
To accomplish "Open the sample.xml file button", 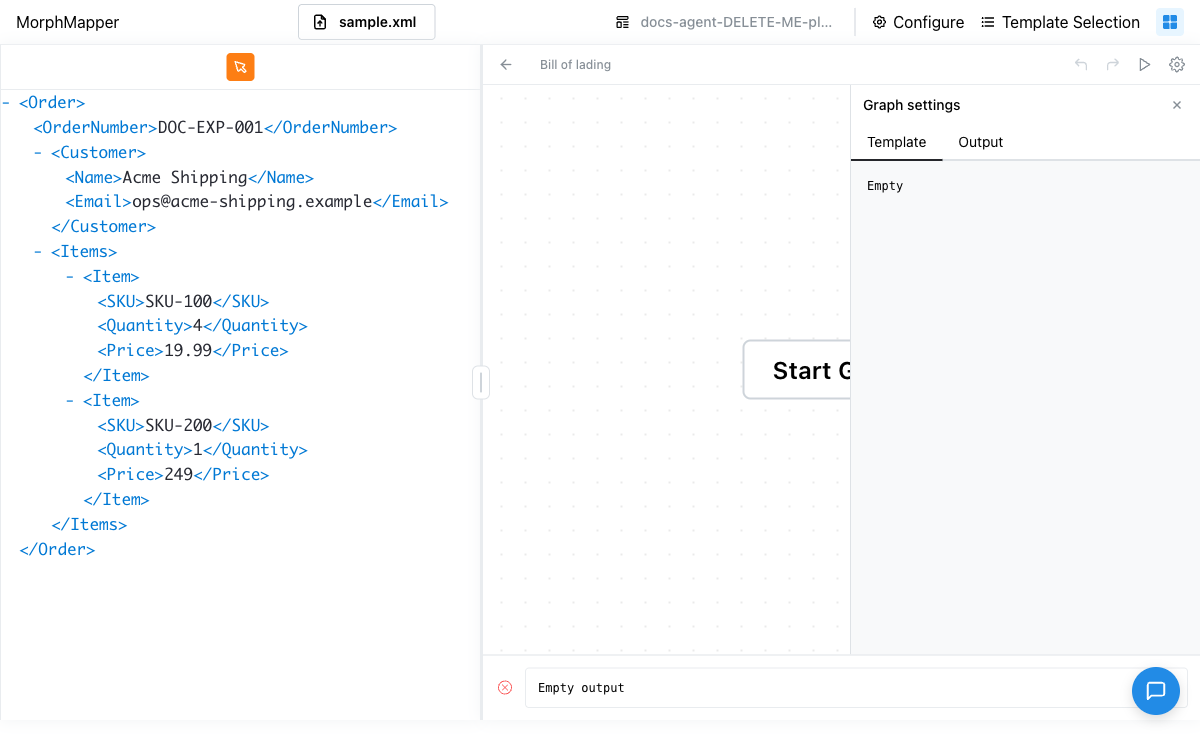I will (x=366, y=22).
